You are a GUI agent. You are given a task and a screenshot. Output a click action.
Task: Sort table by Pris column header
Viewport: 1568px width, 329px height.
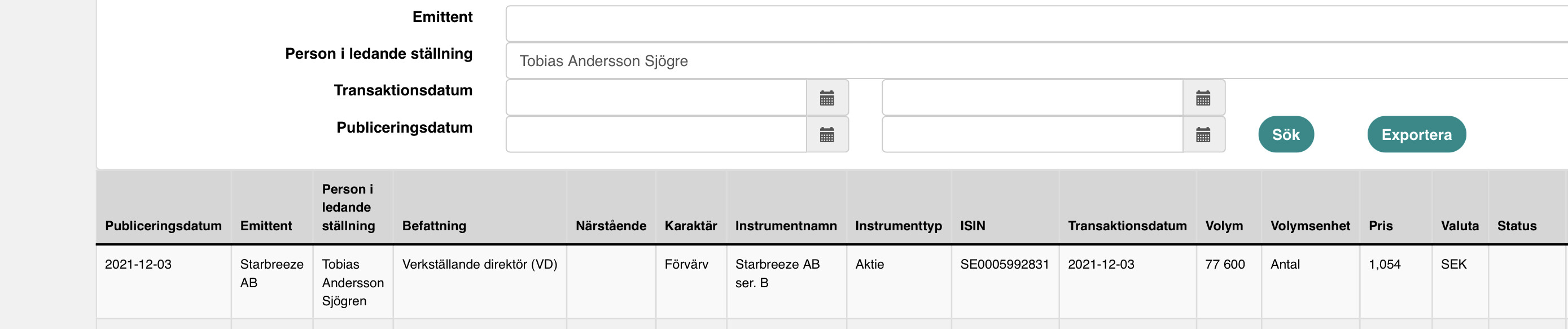(x=1381, y=226)
